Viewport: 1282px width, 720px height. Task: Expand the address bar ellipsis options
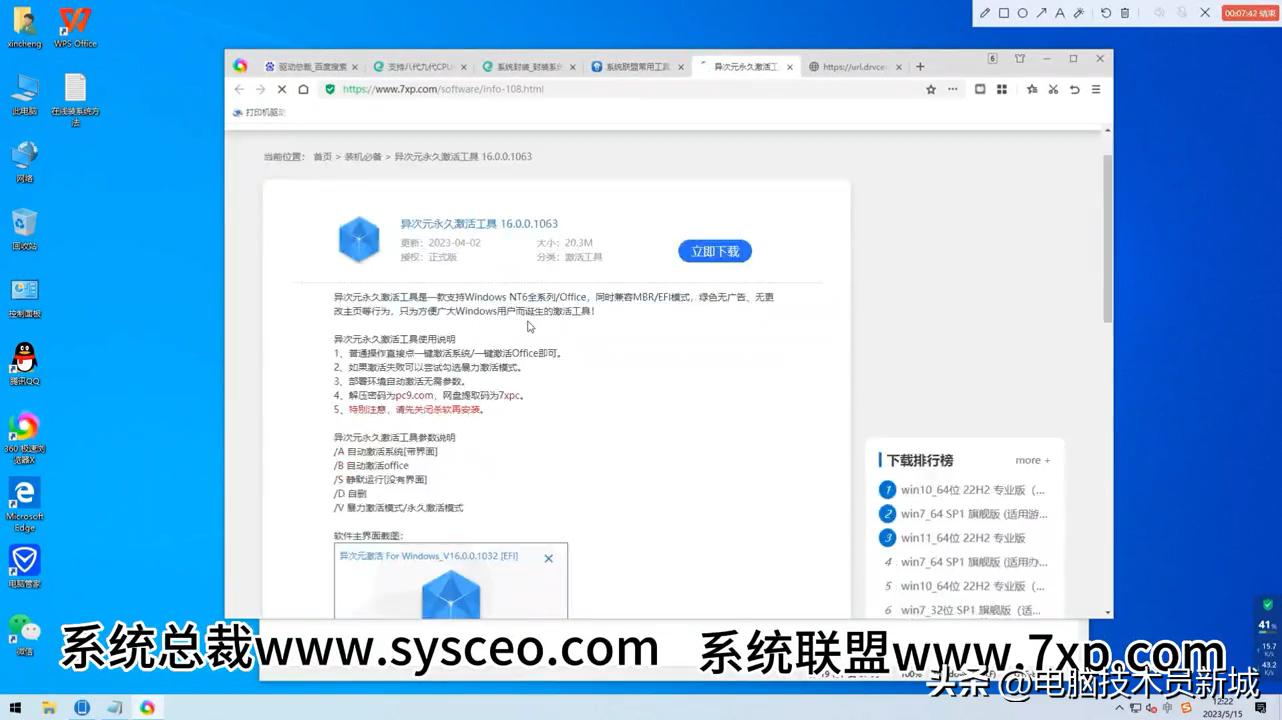coord(953,89)
